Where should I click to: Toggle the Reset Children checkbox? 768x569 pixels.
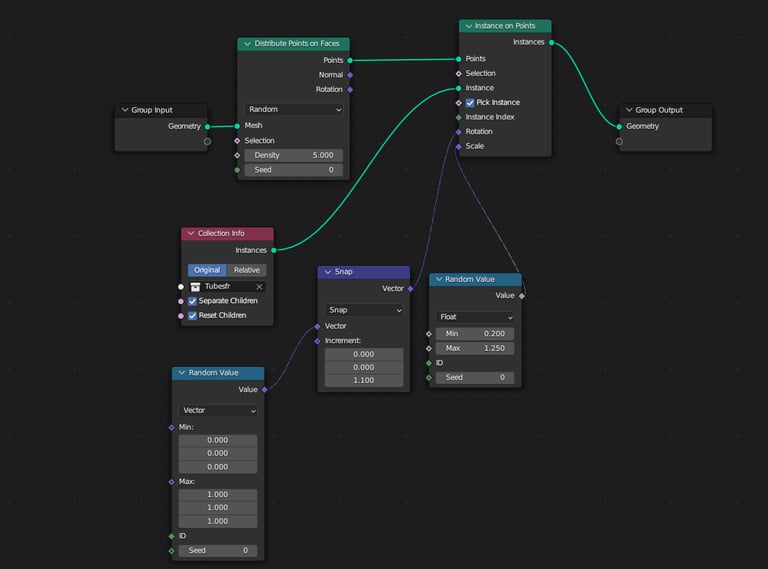tap(192, 315)
